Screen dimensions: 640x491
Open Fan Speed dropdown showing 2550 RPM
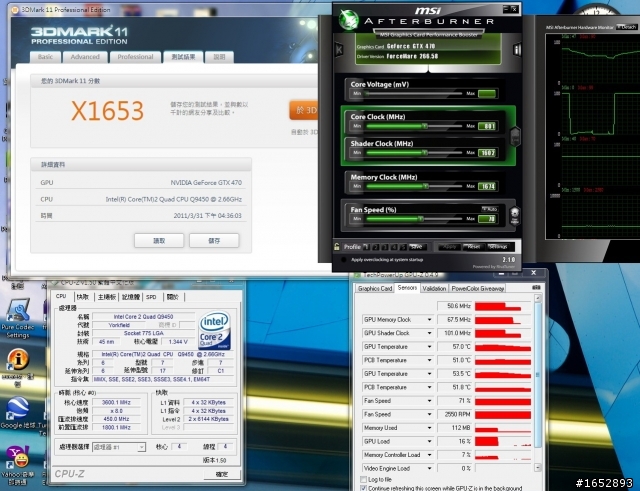pyautogui.click(x=429, y=414)
